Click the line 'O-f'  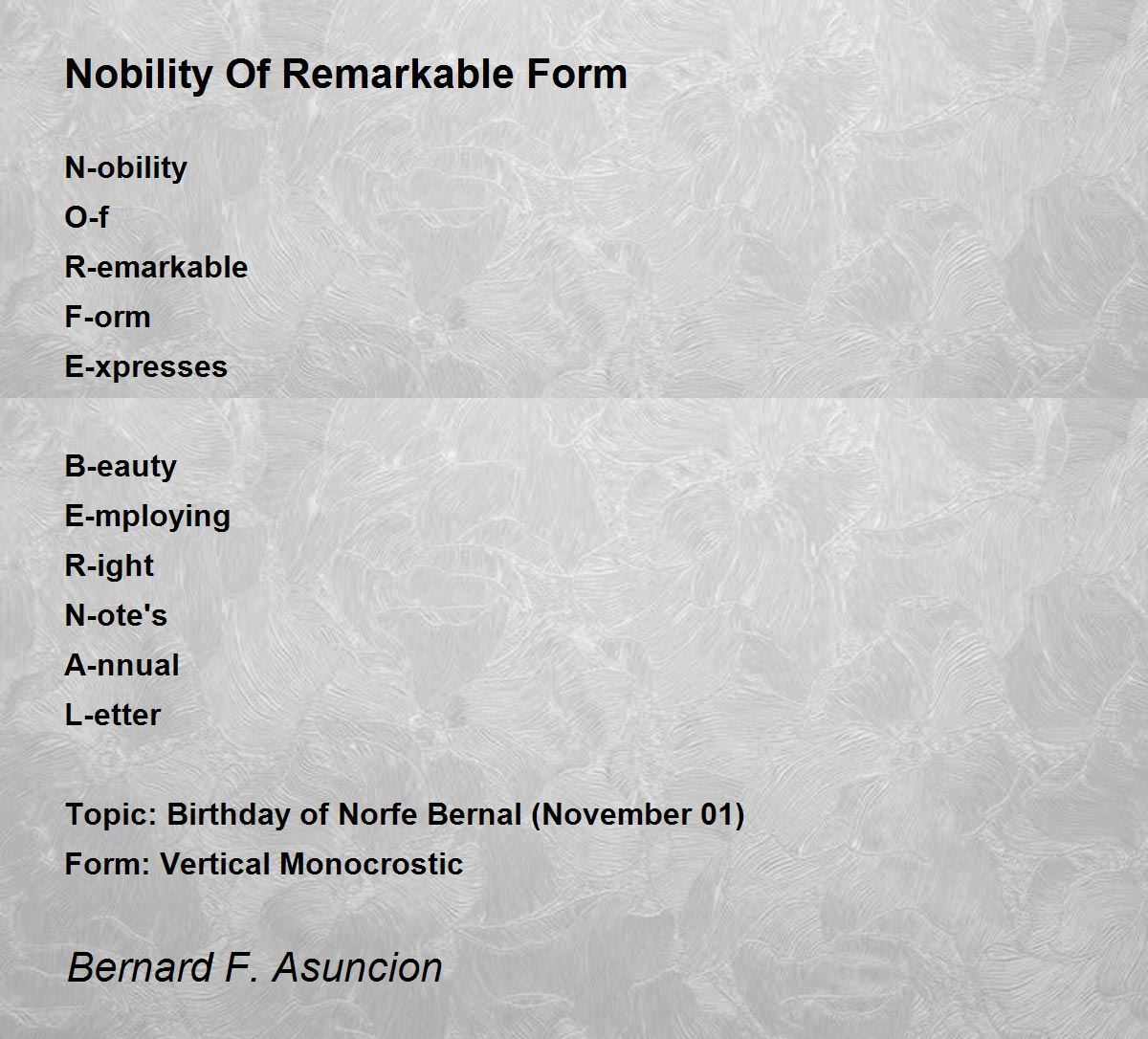pyautogui.click(x=86, y=217)
